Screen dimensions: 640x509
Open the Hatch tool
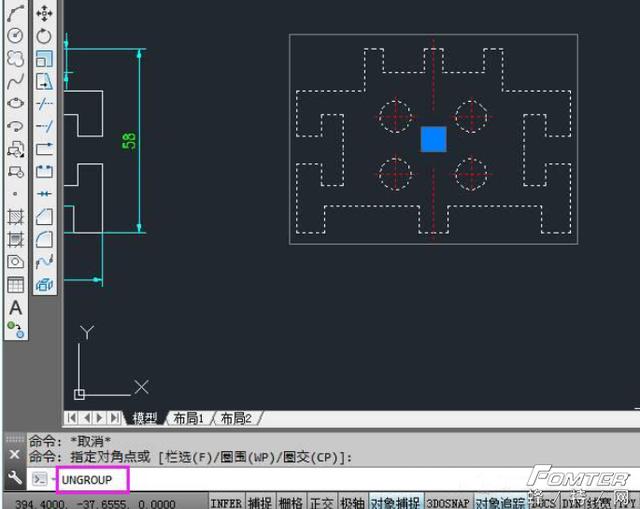click(x=16, y=217)
